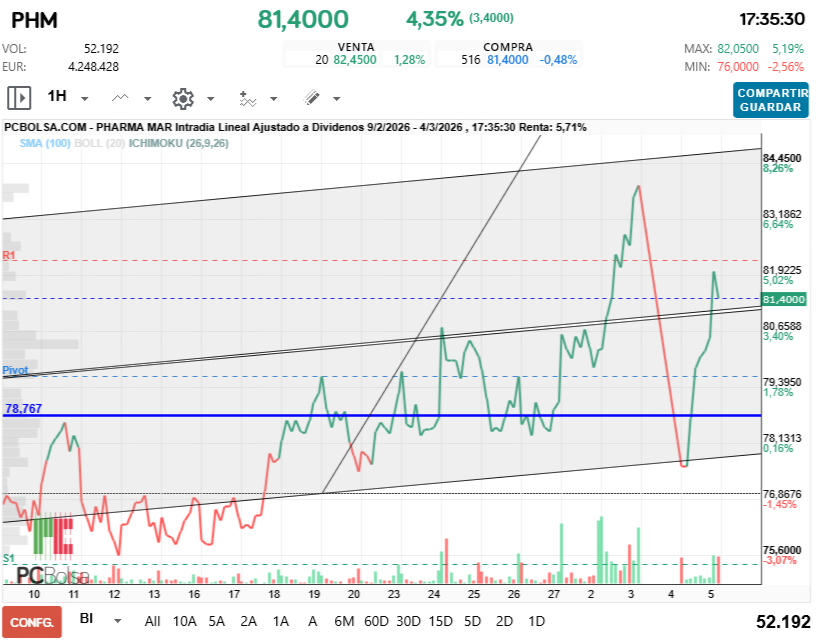Click the MAX value 82,0500
Viewport: 824px width, 643px height.
[x=738, y=49]
